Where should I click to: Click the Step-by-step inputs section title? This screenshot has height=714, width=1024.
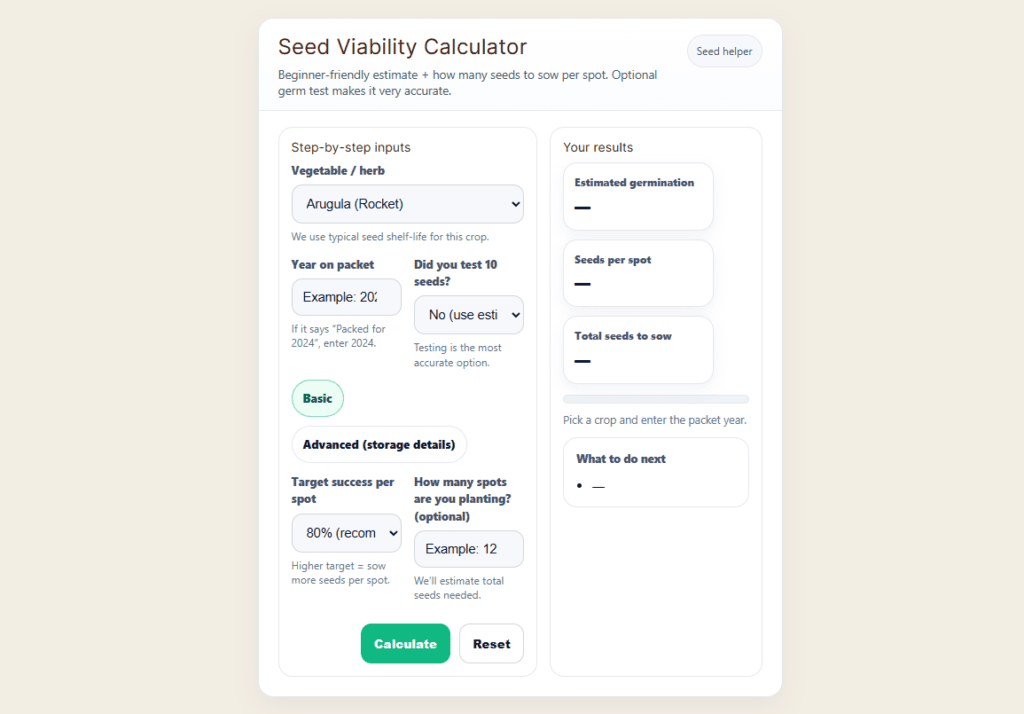[351, 147]
